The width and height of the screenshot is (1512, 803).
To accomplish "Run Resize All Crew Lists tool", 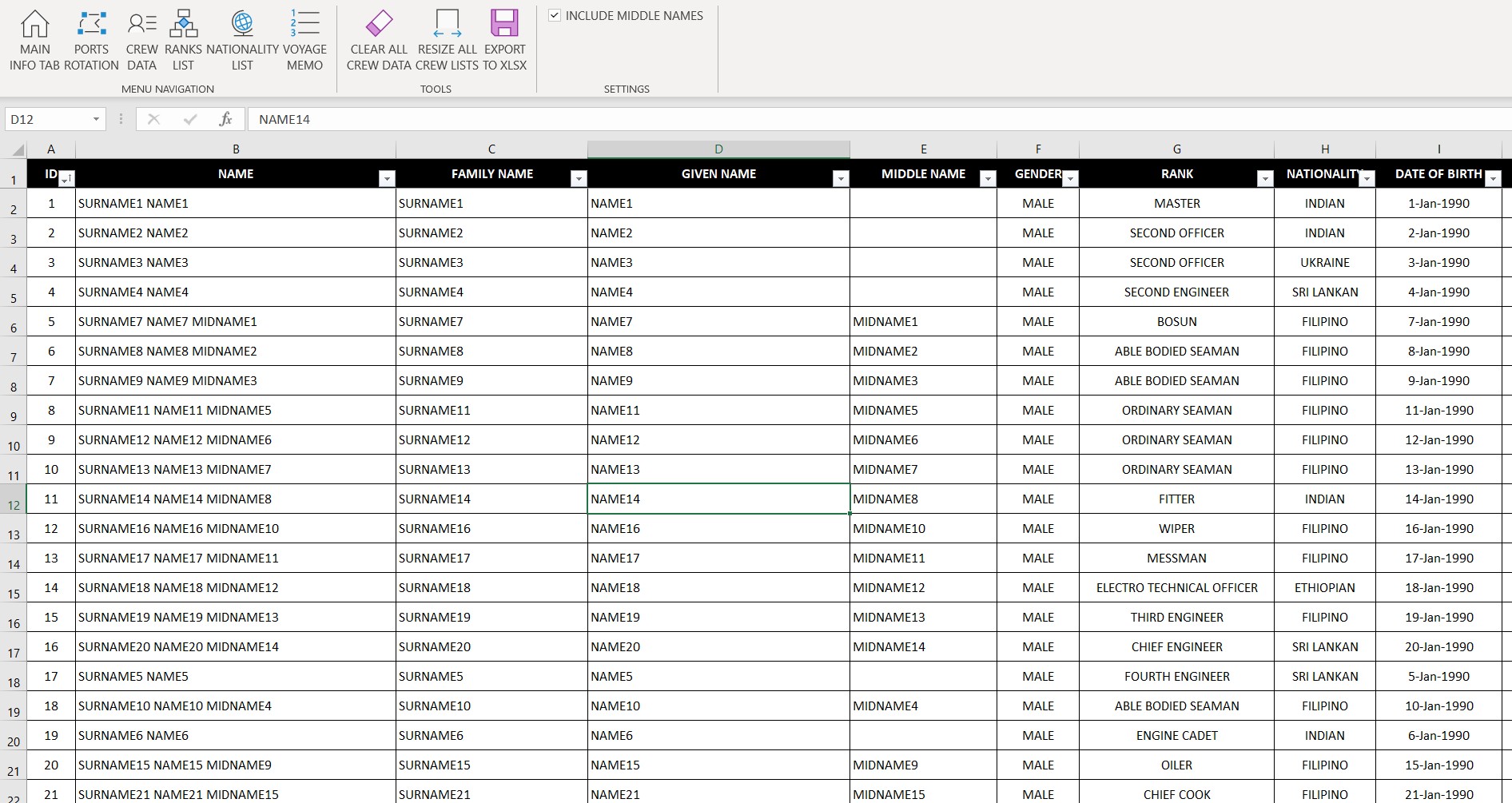I will pos(447,40).
